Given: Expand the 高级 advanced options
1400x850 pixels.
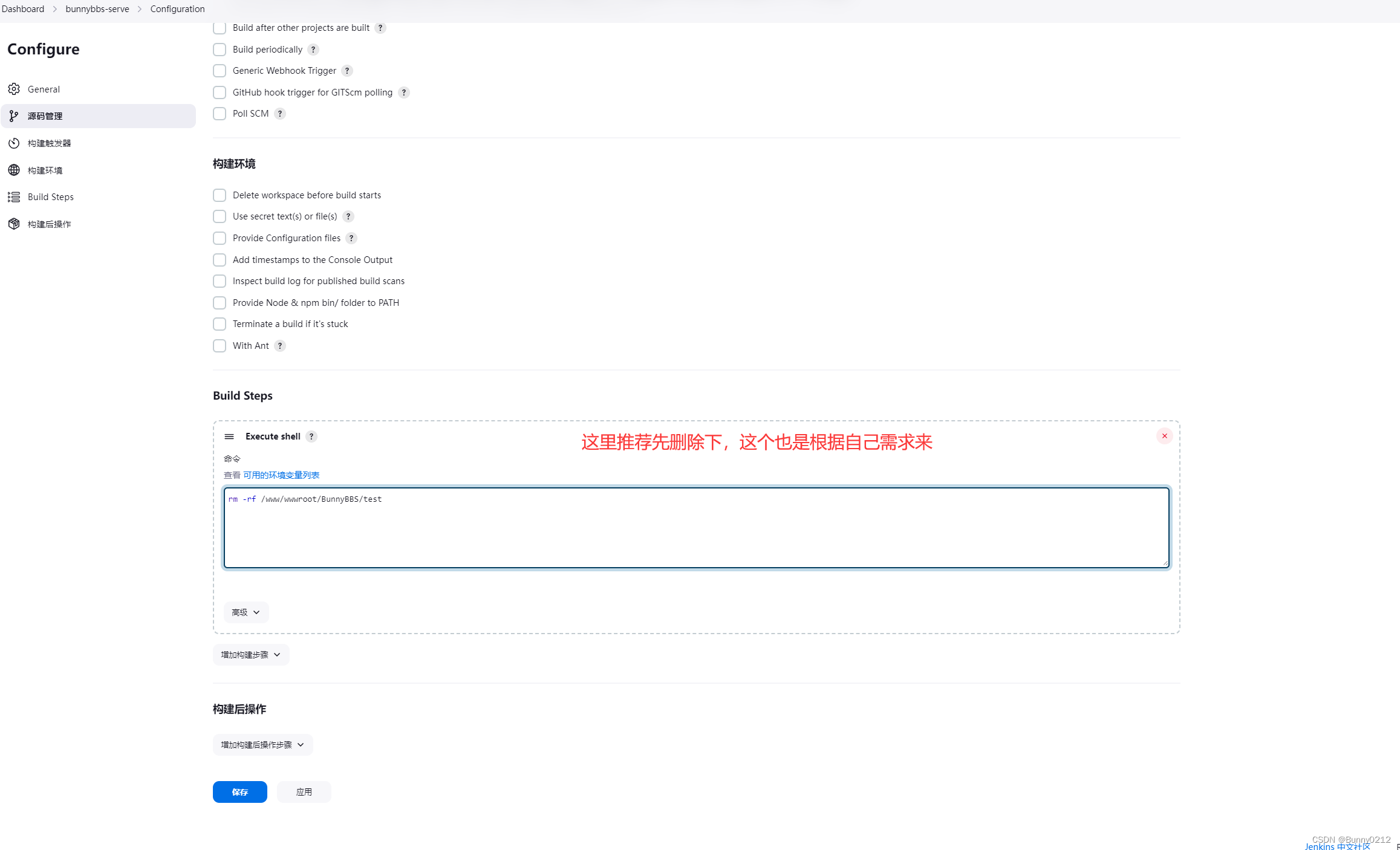Looking at the screenshot, I should [x=246, y=612].
